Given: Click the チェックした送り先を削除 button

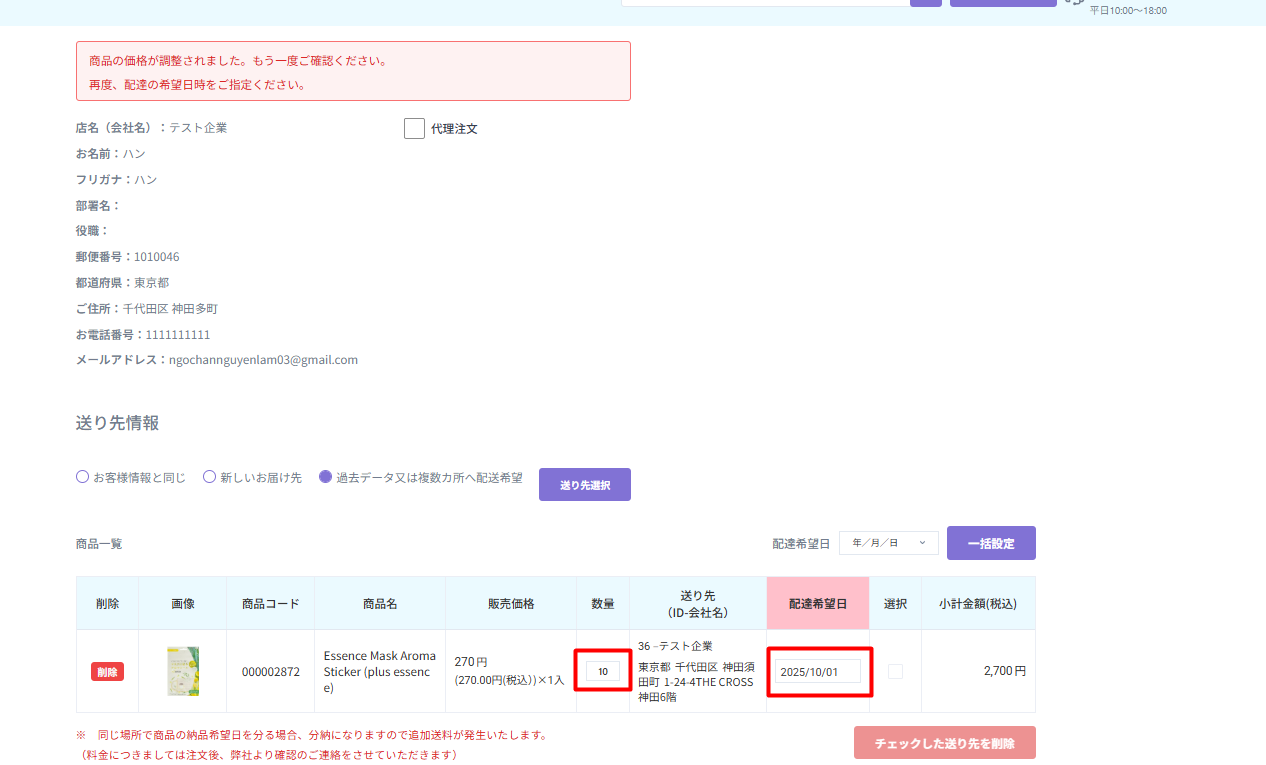Looking at the screenshot, I should point(944,743).
